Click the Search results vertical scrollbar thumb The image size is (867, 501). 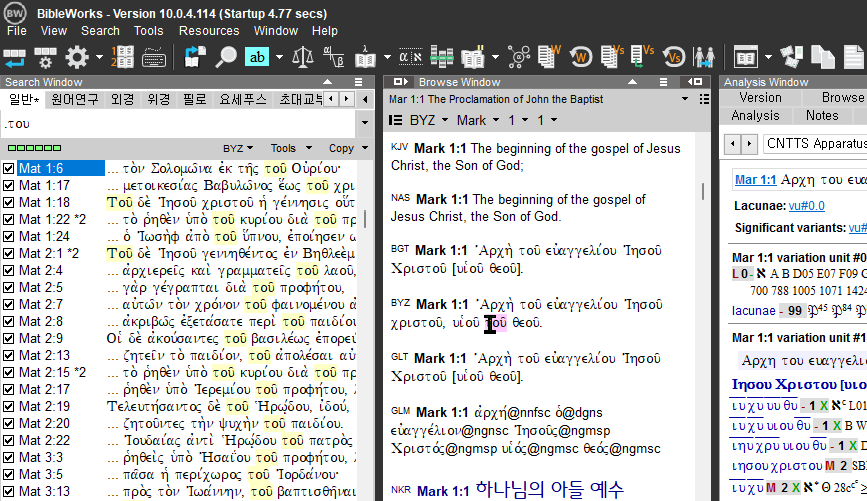pyautogui.click(x=365, y=218)
